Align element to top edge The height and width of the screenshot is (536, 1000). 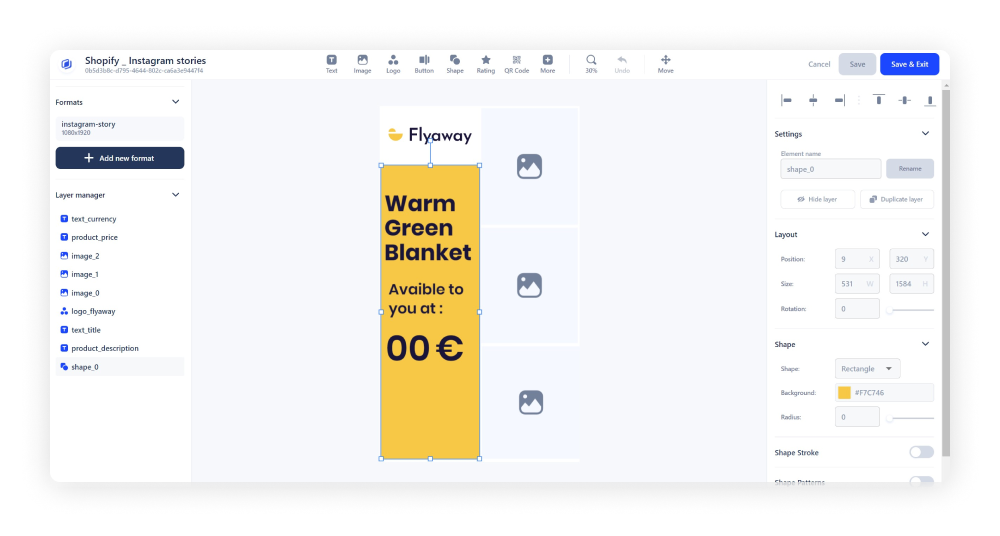coord(879,100)
